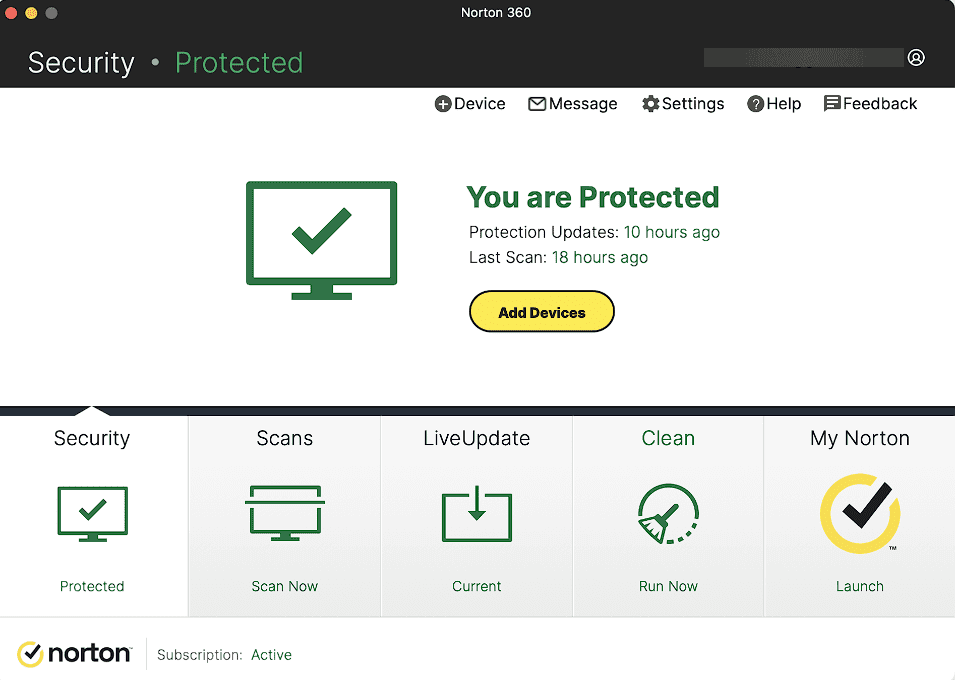
Task: Click the 'Subscription:' label in footer
Action: point(200,655)
